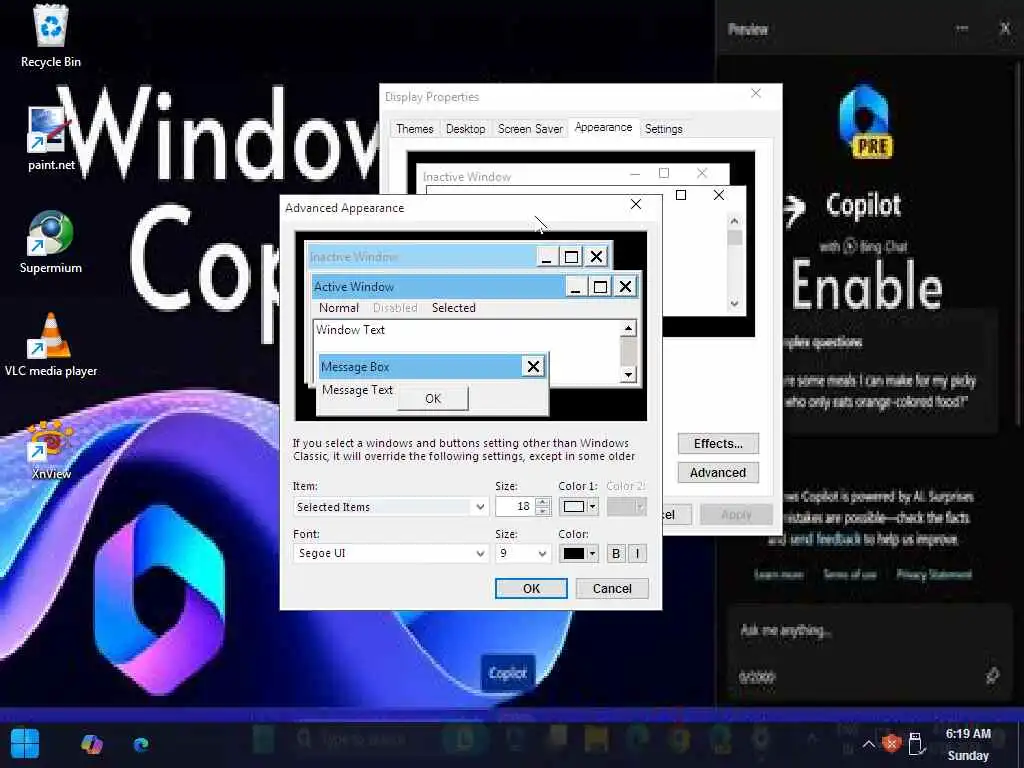1024x768 pixels.
Task: Switch to the Screen Saver tab
Action: pos(530,129)
